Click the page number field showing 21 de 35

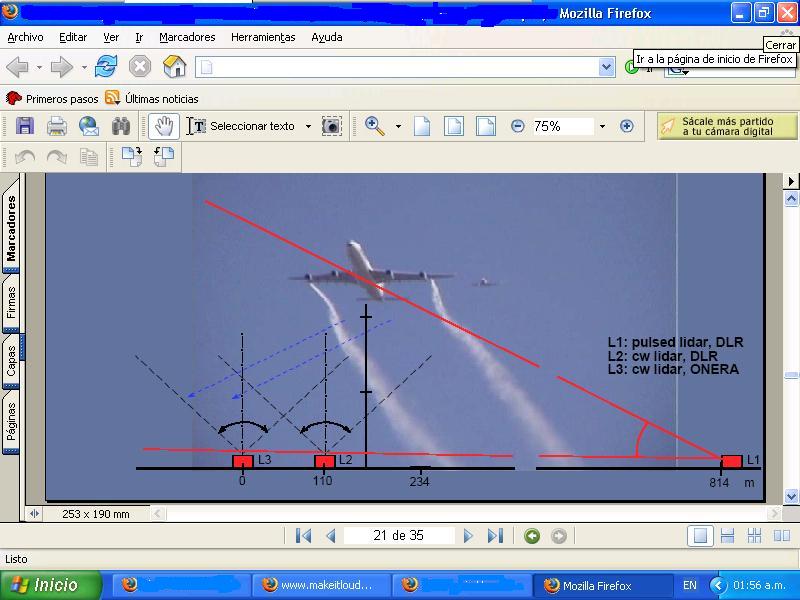(398, 536)
